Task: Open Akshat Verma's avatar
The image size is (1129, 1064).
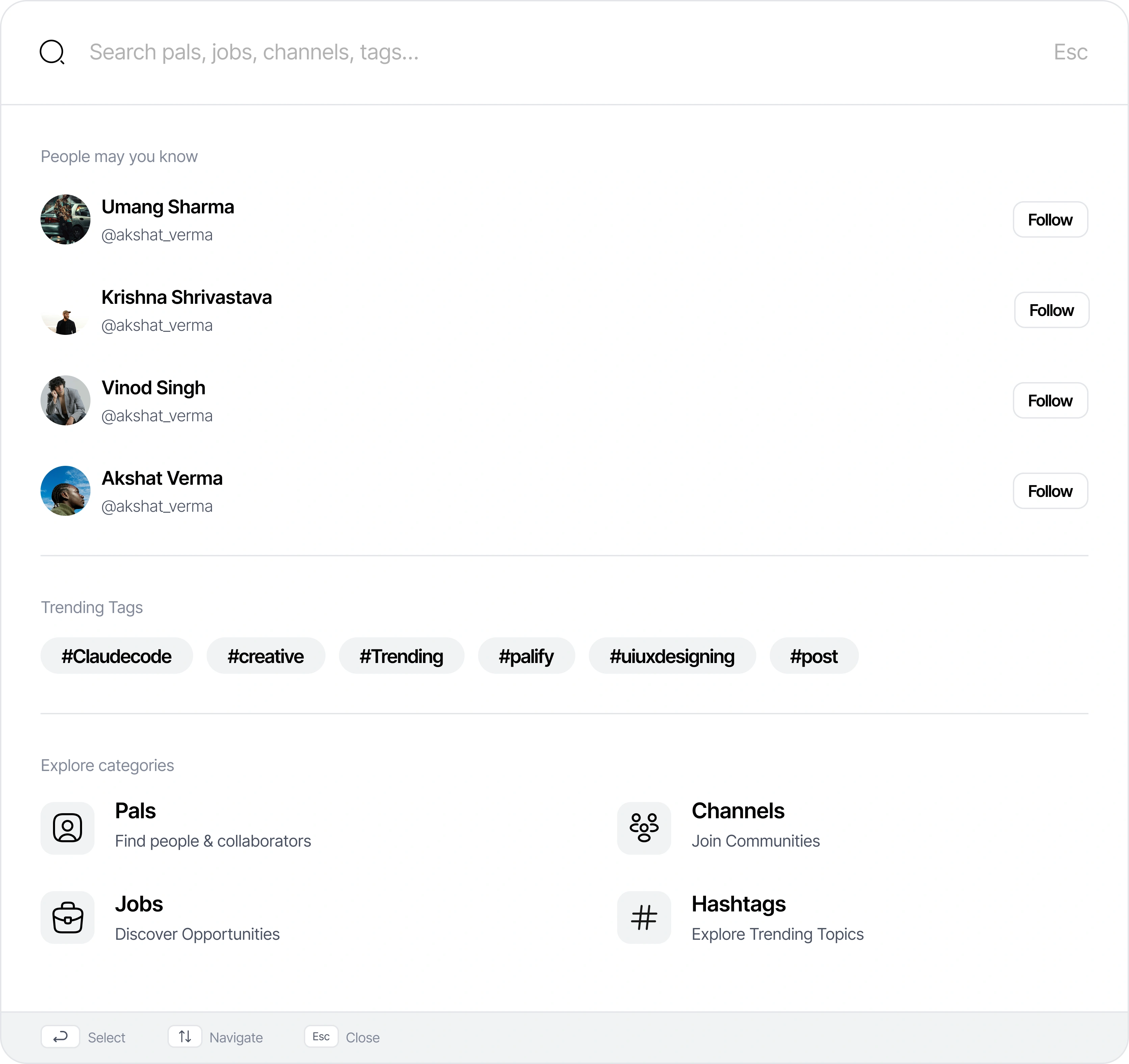Action: 65,491
